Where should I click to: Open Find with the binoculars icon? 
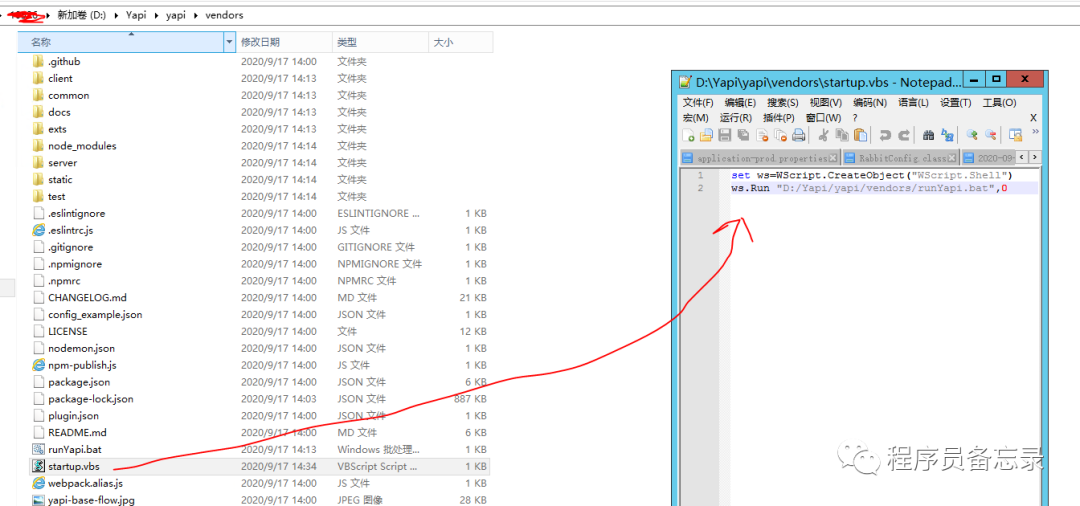tap(928, 135)
